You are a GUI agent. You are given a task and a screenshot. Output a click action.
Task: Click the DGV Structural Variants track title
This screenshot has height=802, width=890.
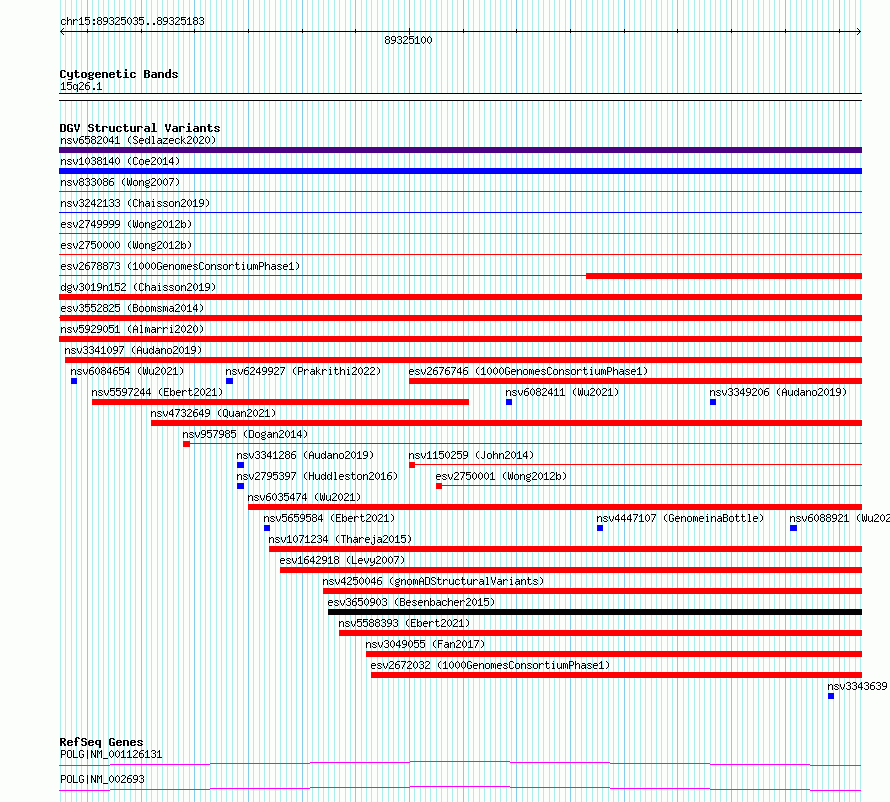(x=140, y=128)
